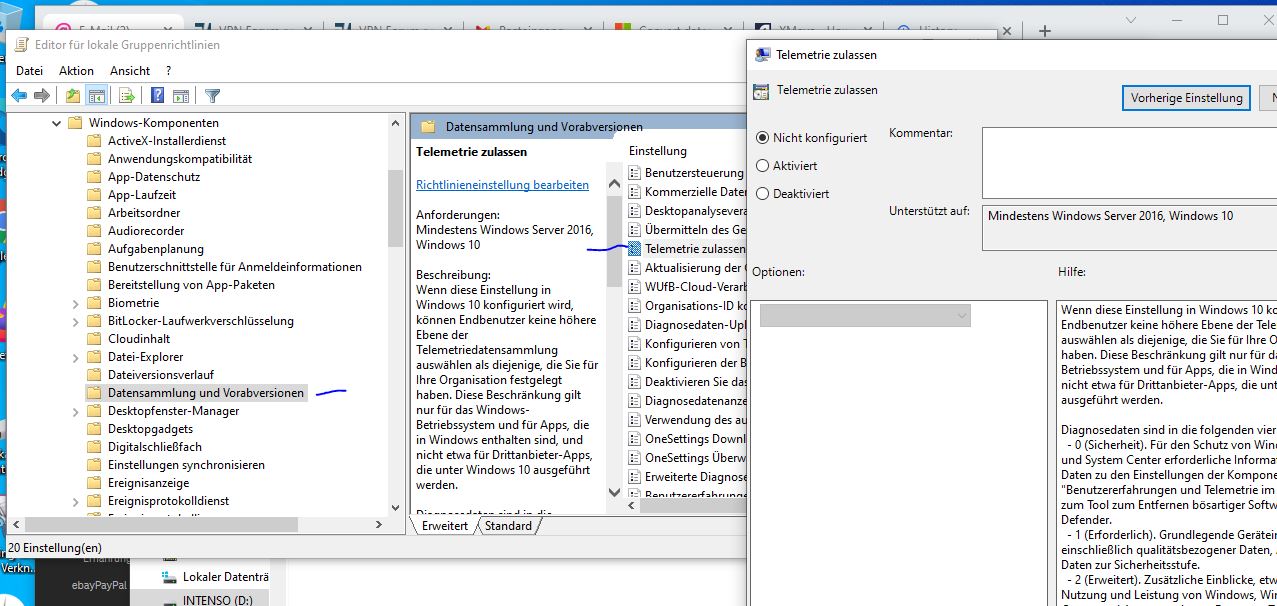Click the Vorherige Einstellung button

pos(1186,97)
